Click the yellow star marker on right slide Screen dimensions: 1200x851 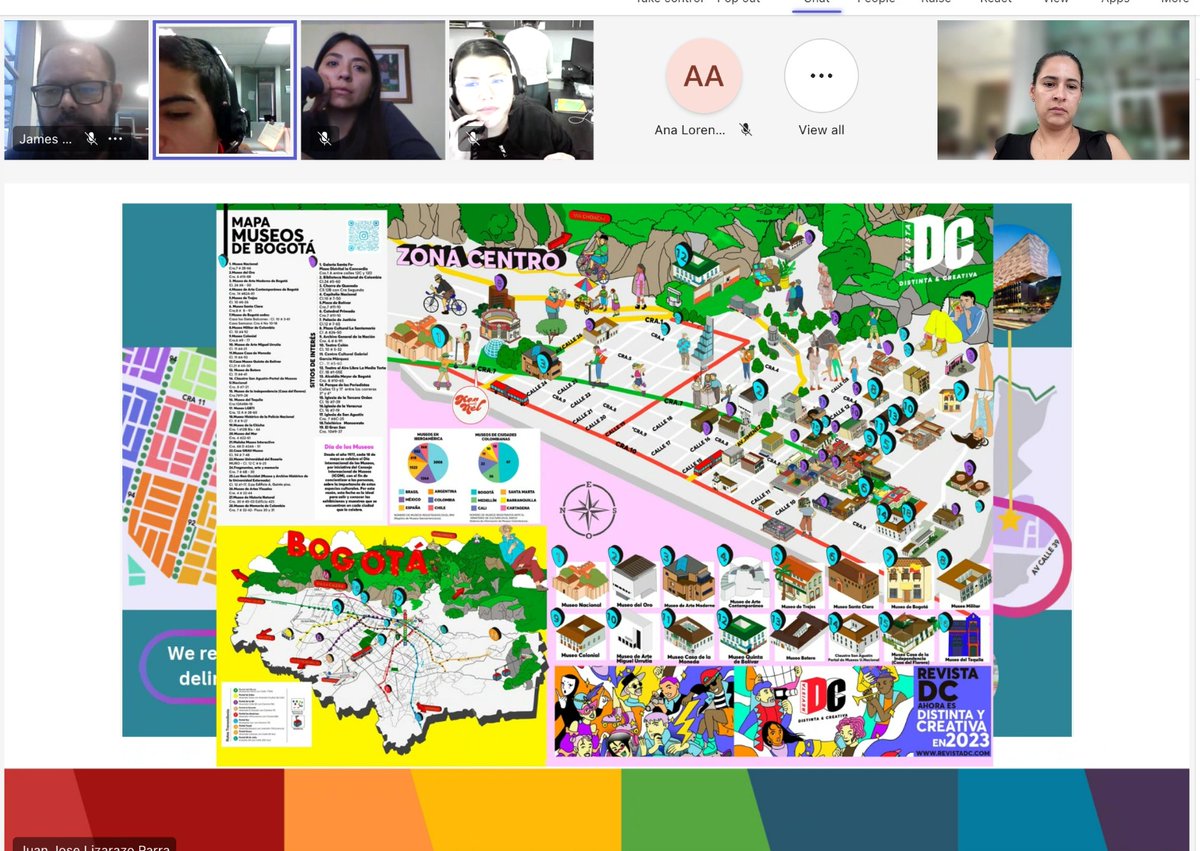(1009, 520)
